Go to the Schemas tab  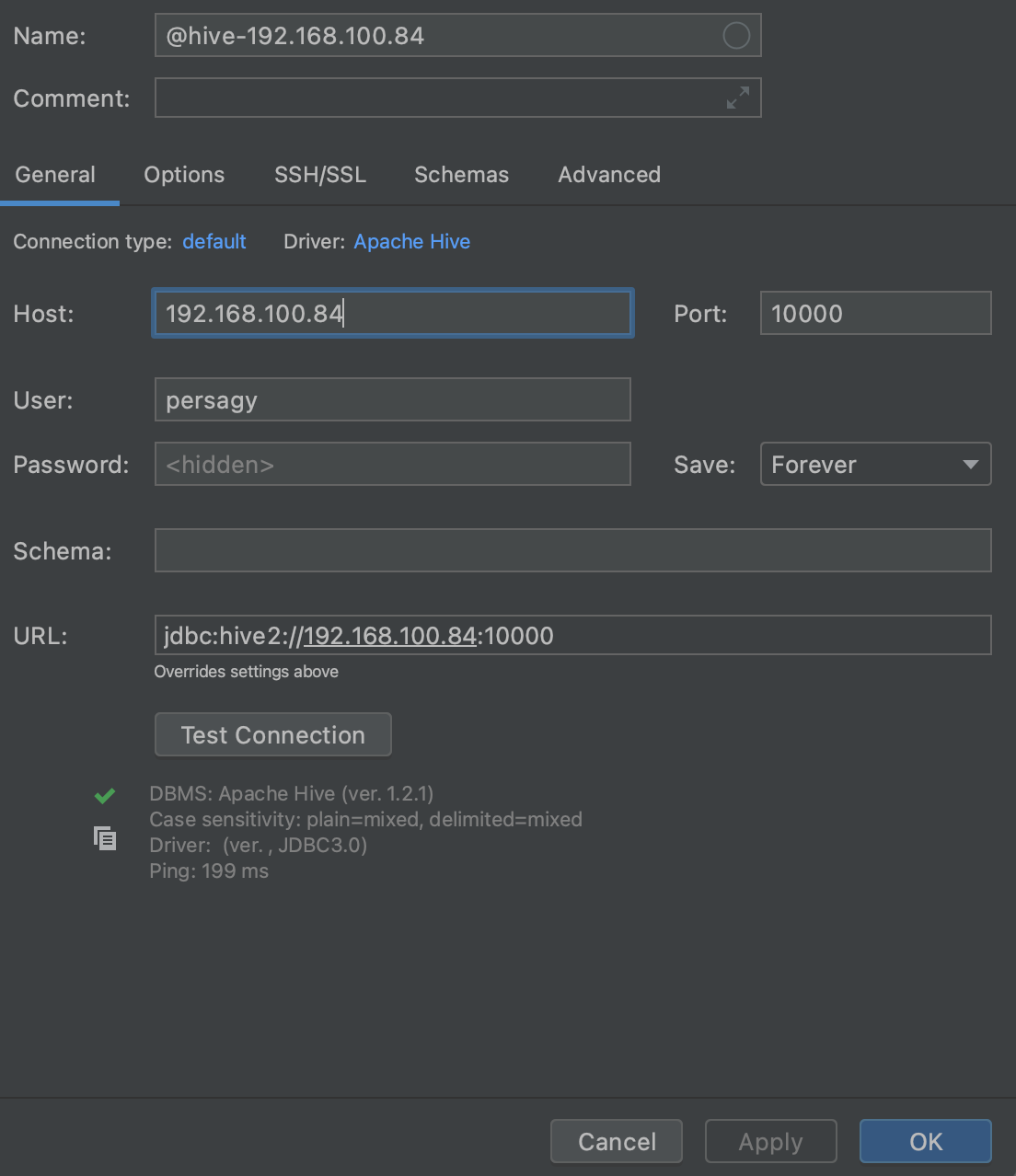(461, 175)
